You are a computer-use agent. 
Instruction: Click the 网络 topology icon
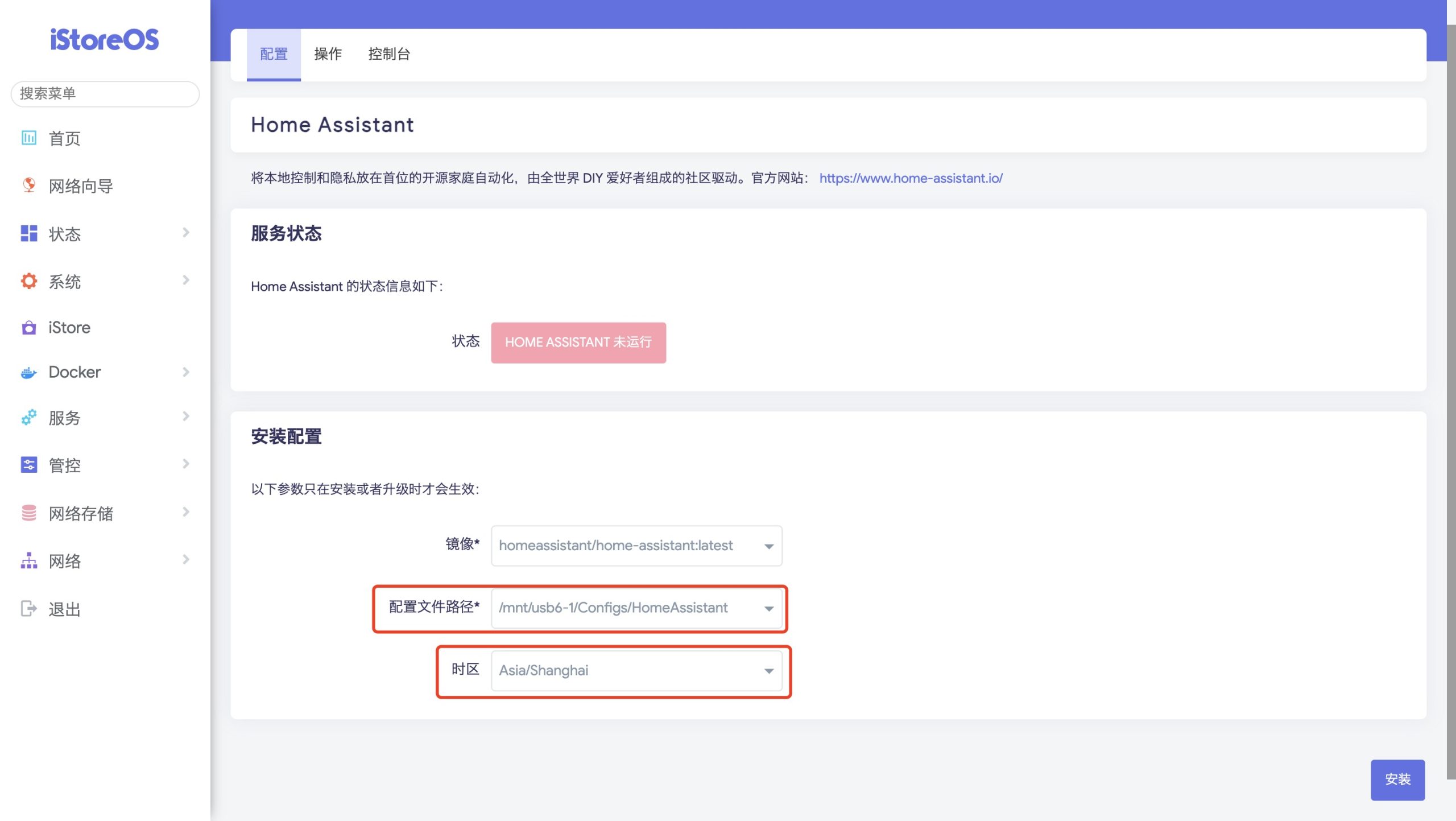pos(29,561)
